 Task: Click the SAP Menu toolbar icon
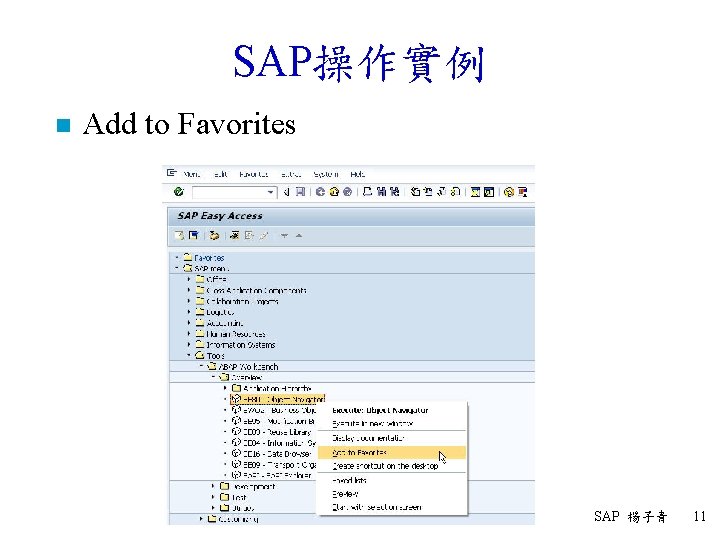pyautogui.click(x=194, y=236)
